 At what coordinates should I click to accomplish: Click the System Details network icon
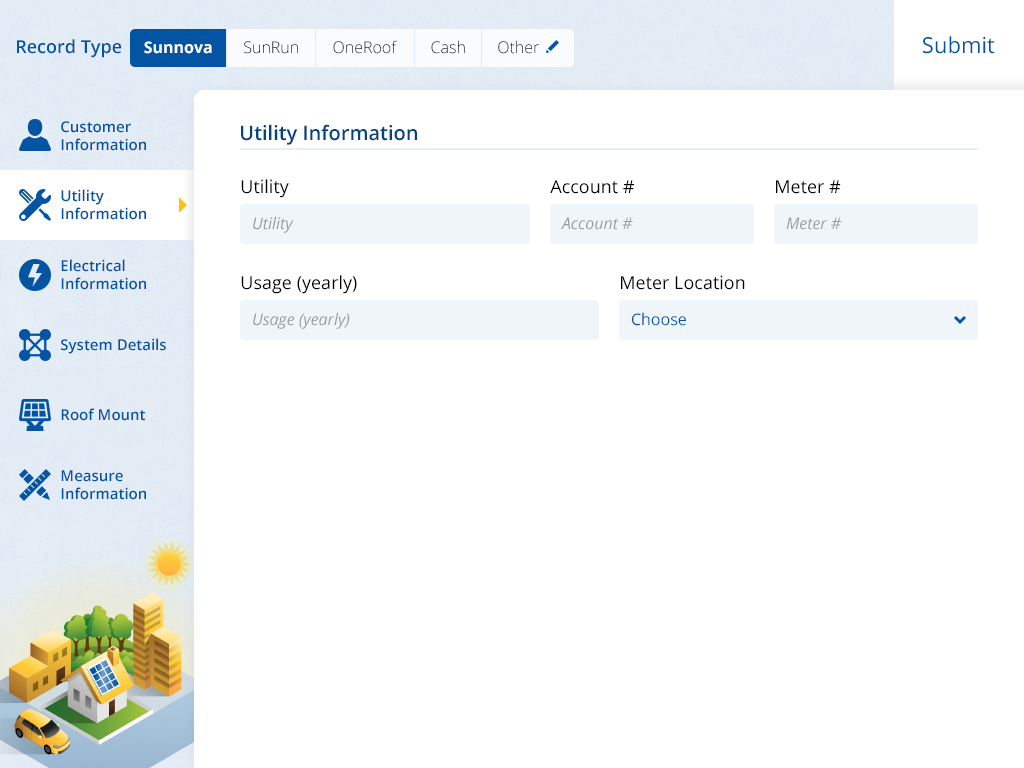pos(35,345)
